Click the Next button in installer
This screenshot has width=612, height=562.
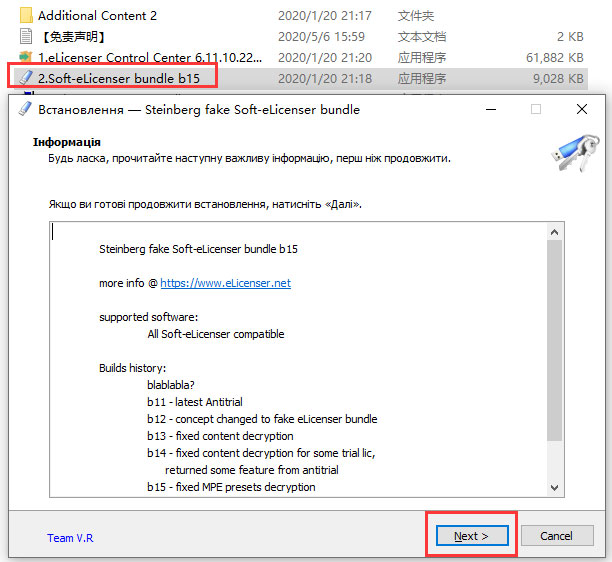tap(472, 535)
